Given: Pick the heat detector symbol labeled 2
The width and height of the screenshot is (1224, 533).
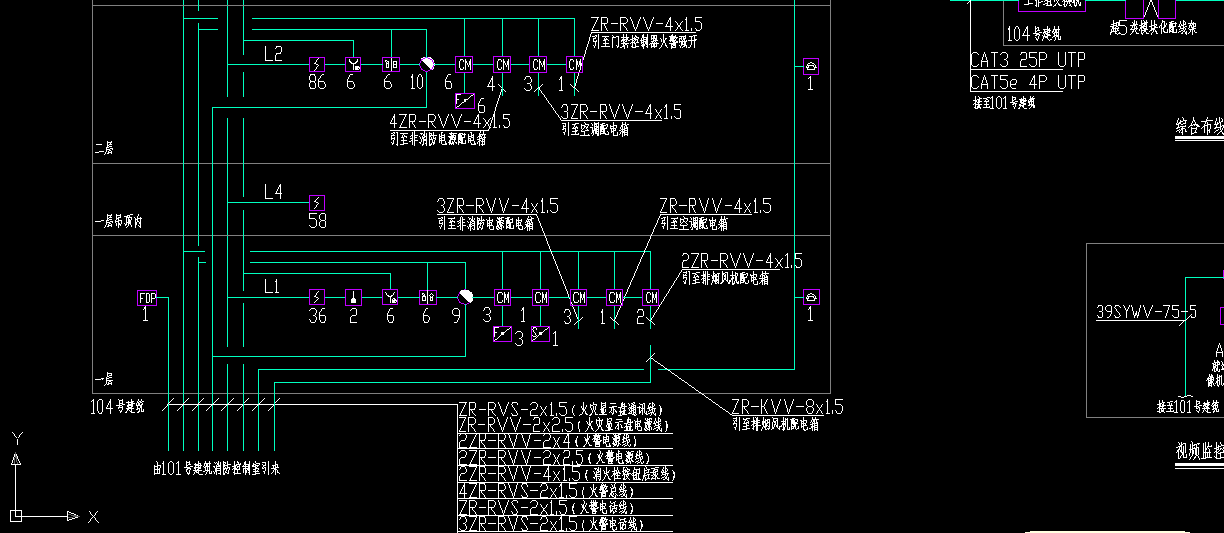Looking at the screenshot, I should point(352,298).
